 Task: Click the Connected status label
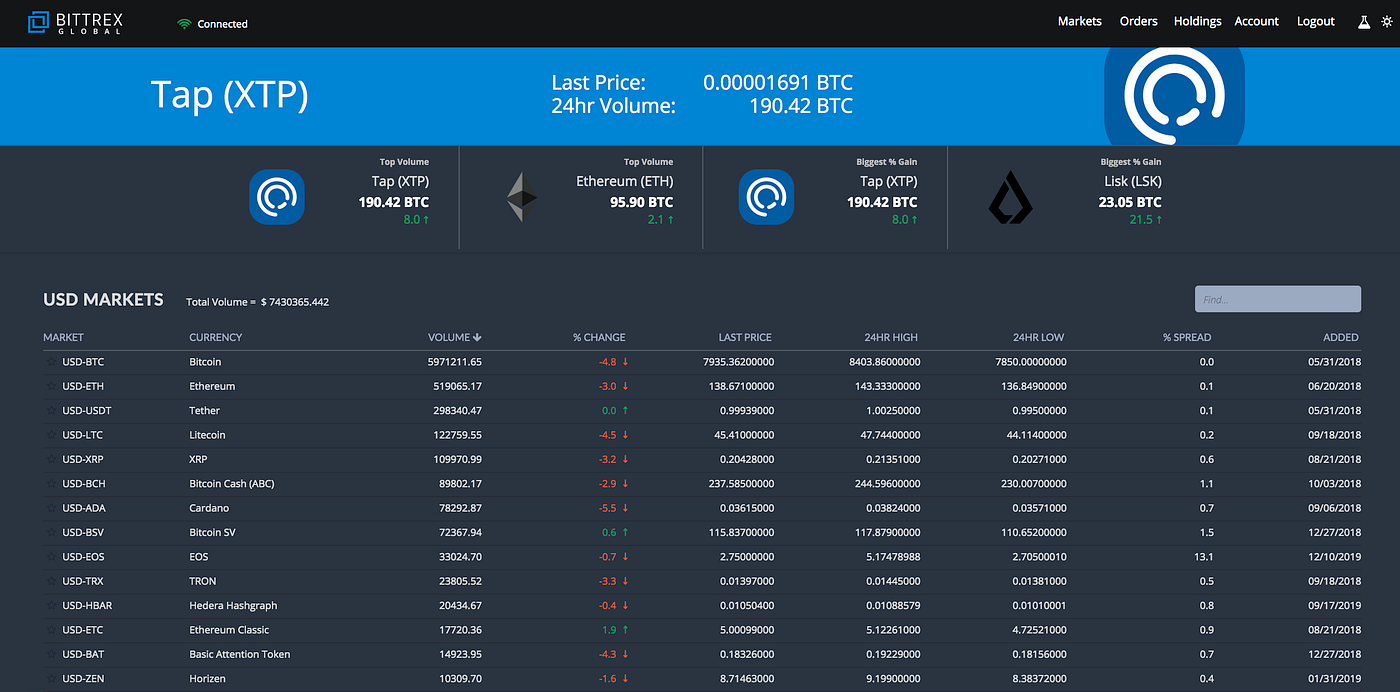(223, 24)
